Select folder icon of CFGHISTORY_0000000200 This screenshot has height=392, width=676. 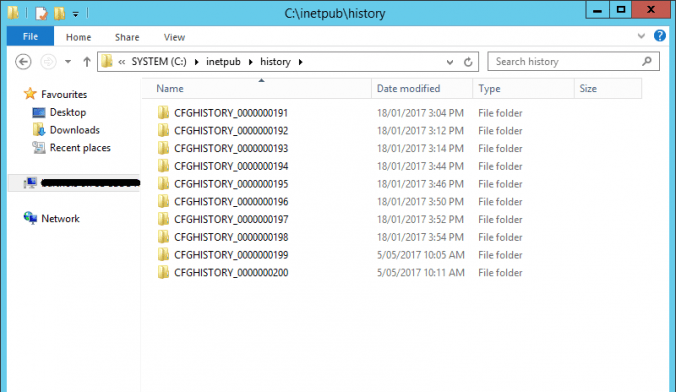[x=163, y=273]
